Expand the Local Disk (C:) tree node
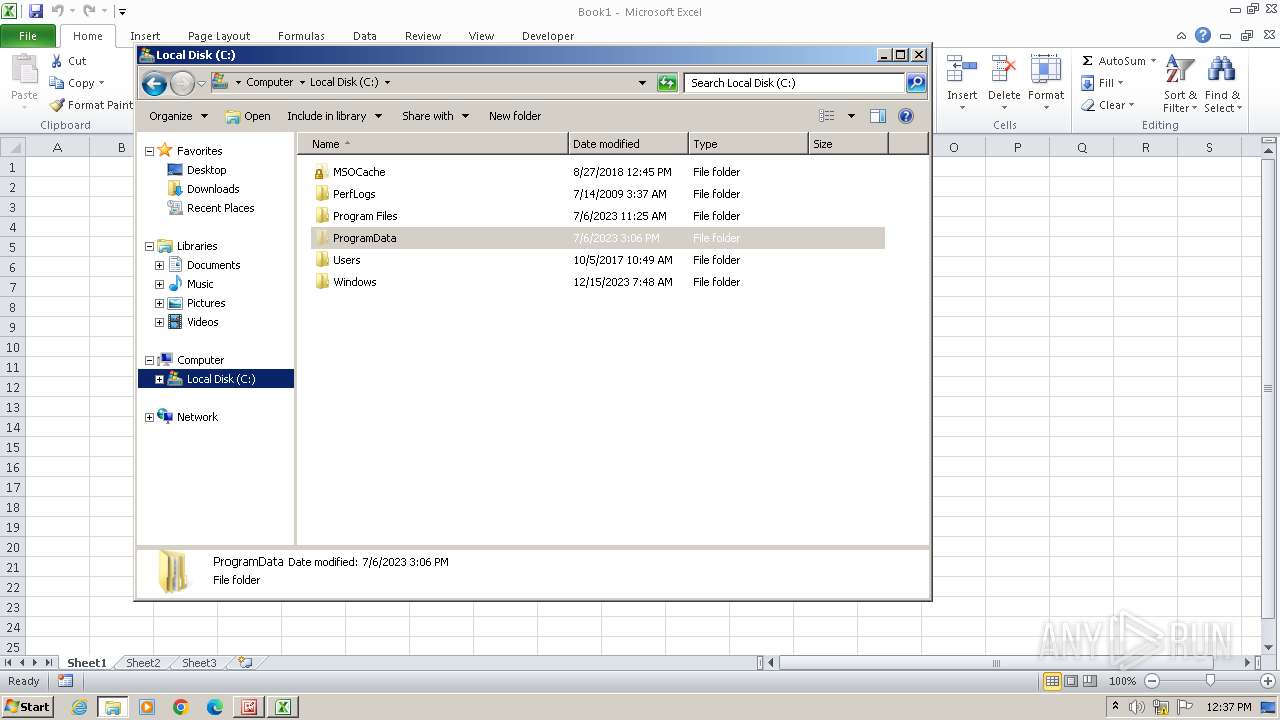This screenshot has width=1280, height=720. point(159,379)
